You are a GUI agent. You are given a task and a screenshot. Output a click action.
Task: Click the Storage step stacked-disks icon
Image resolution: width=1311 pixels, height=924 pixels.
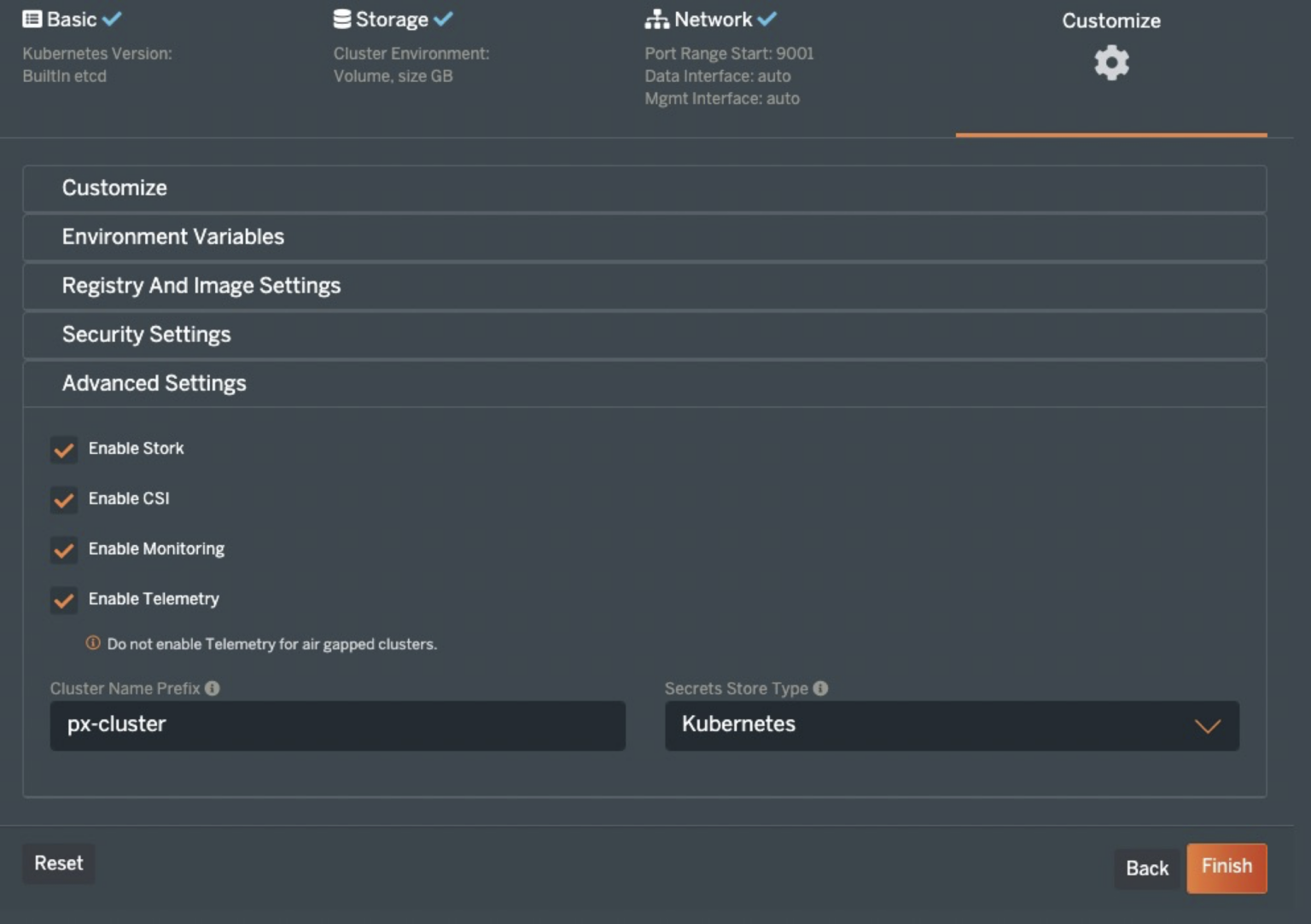[341, 17]
